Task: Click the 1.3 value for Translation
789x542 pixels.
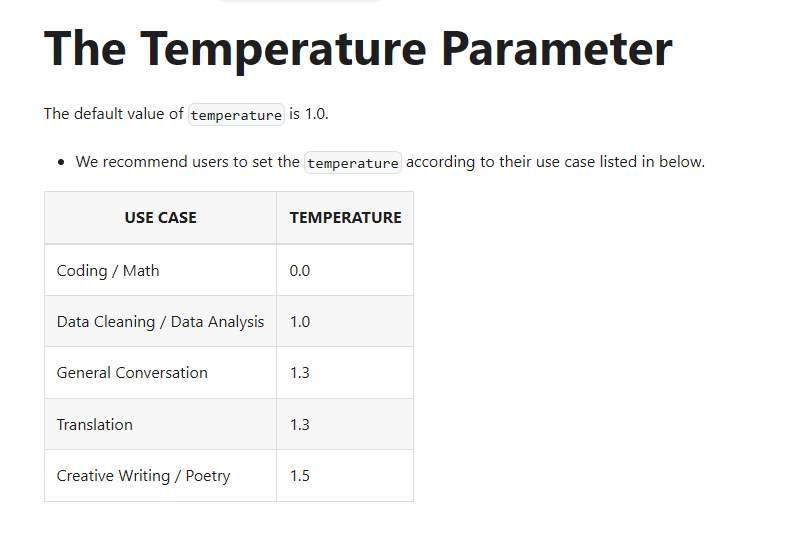Action: [299, 425]
